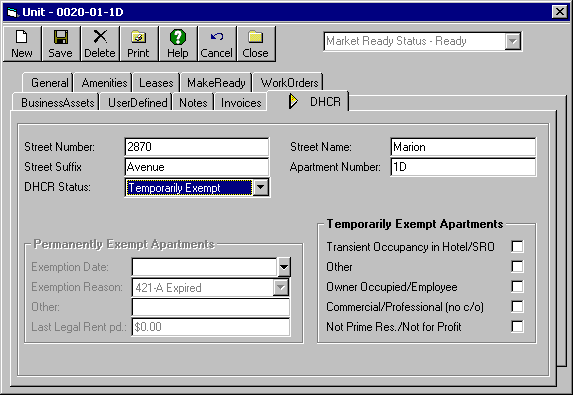Expand the DHCR Status dropdown
The image size is (573, 395).
[261, 187]
